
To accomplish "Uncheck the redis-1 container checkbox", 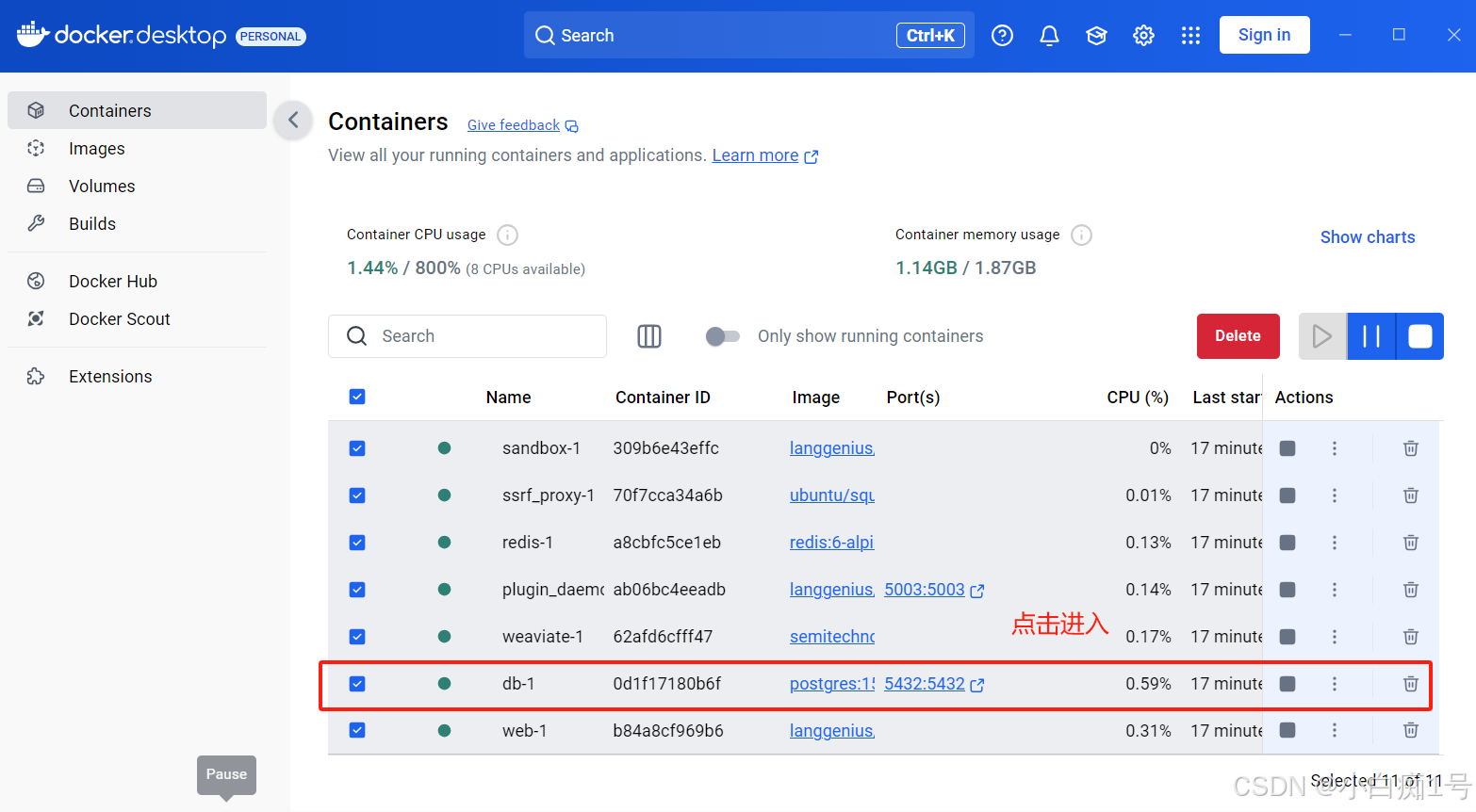I will pyautogui.click(x=357, y=543).
